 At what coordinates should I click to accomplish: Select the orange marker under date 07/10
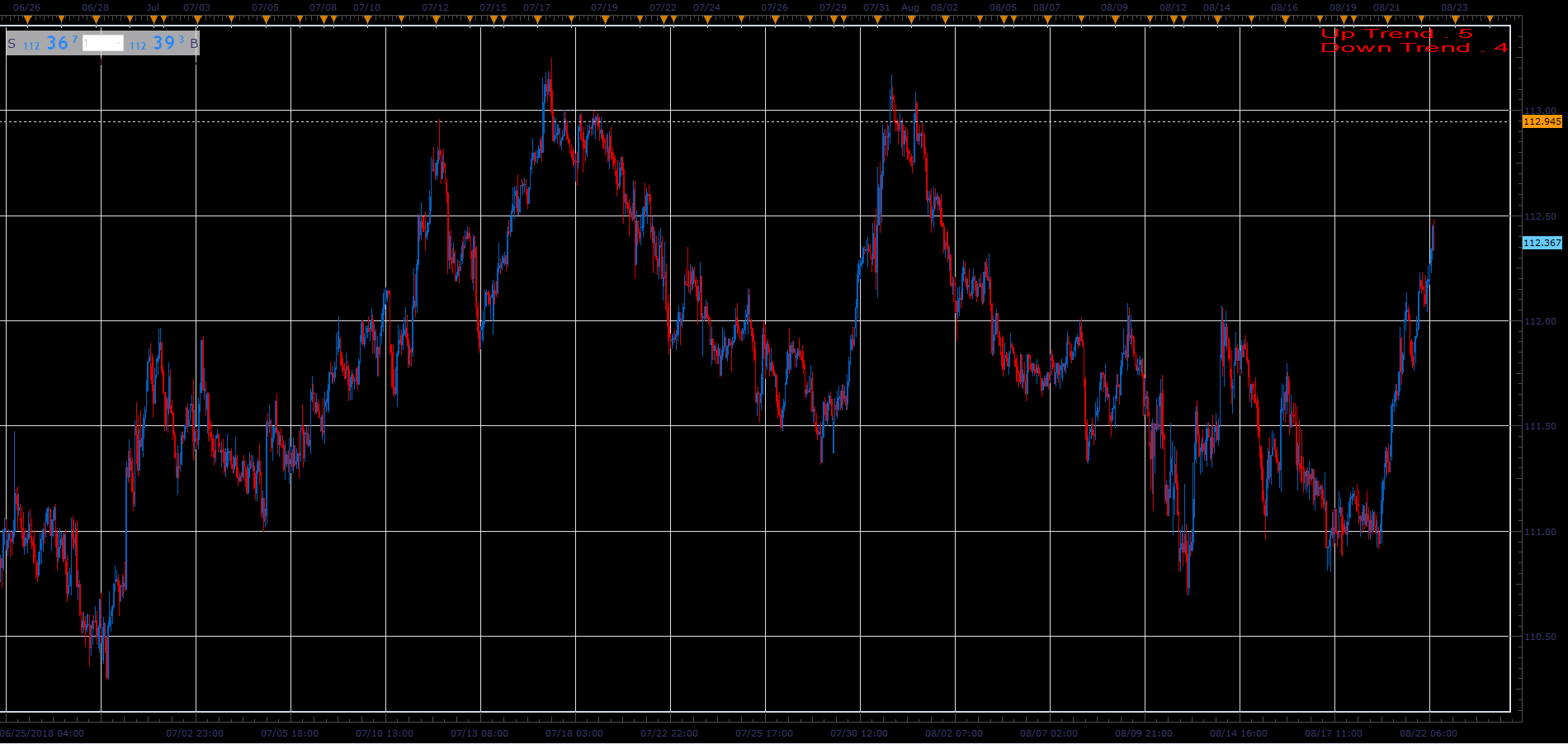[366, 19]
